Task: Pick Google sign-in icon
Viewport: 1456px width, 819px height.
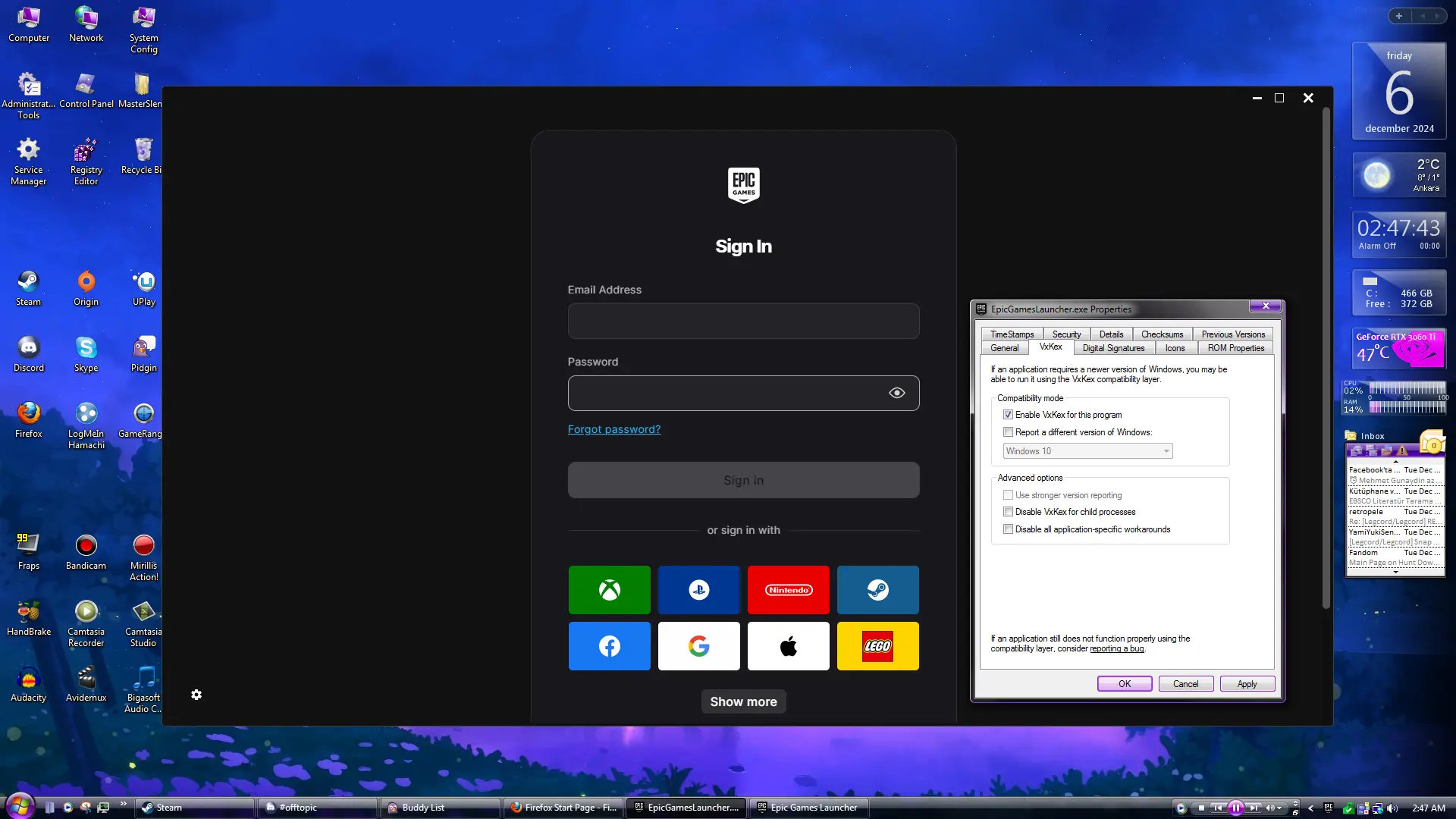Action: (x=698, y=646)
